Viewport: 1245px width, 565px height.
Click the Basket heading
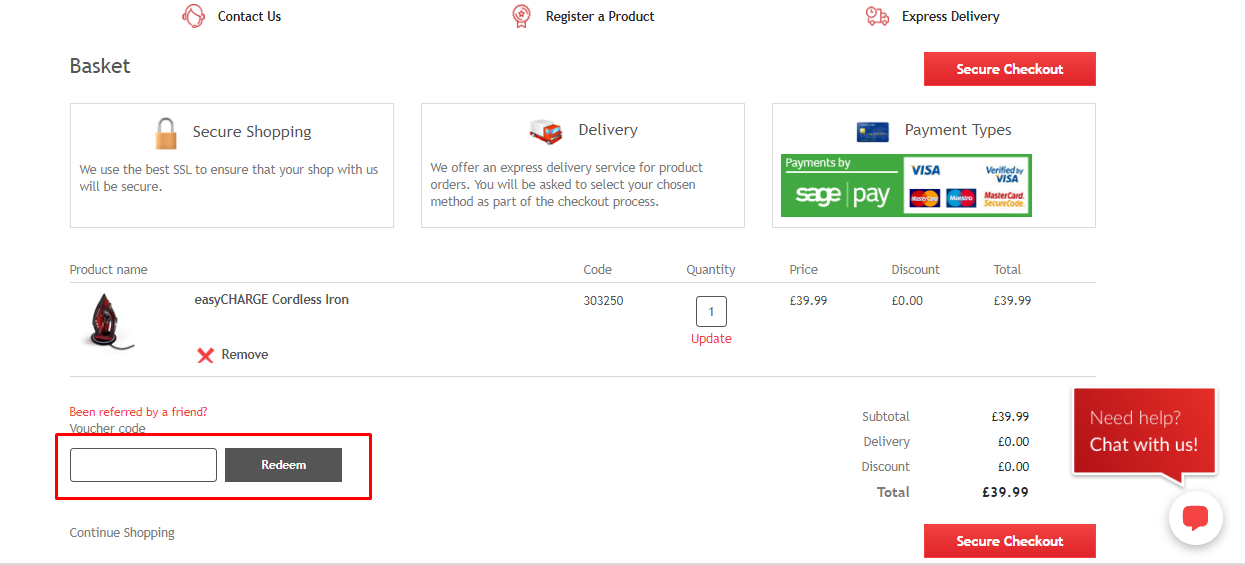point(100,66)
